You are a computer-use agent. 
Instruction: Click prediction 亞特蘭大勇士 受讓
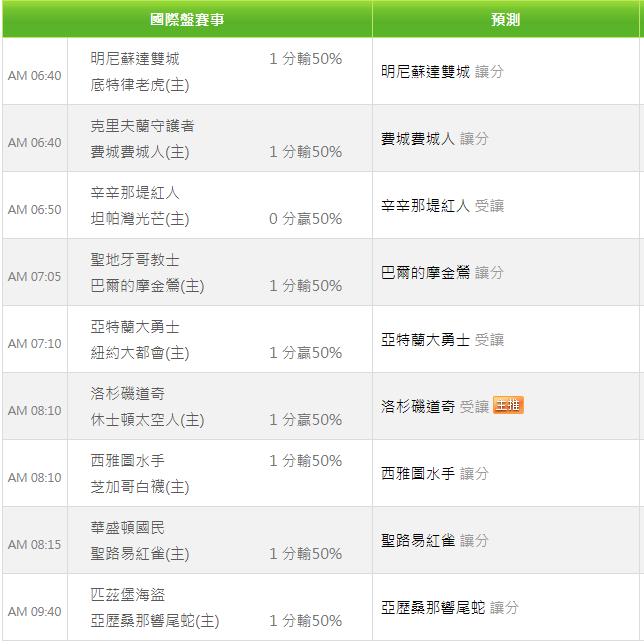(442, 340)
